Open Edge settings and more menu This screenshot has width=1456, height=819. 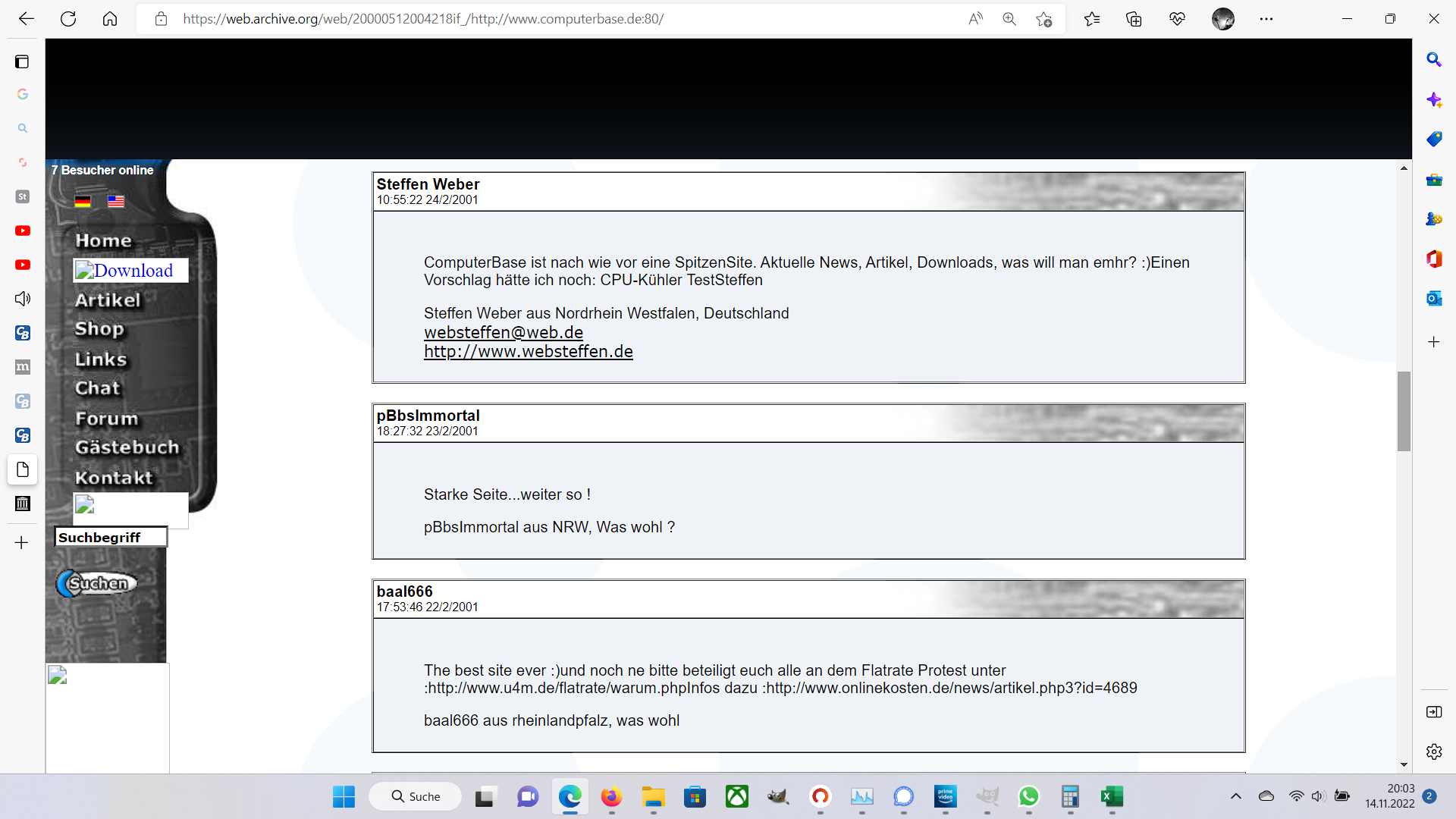1266,19
